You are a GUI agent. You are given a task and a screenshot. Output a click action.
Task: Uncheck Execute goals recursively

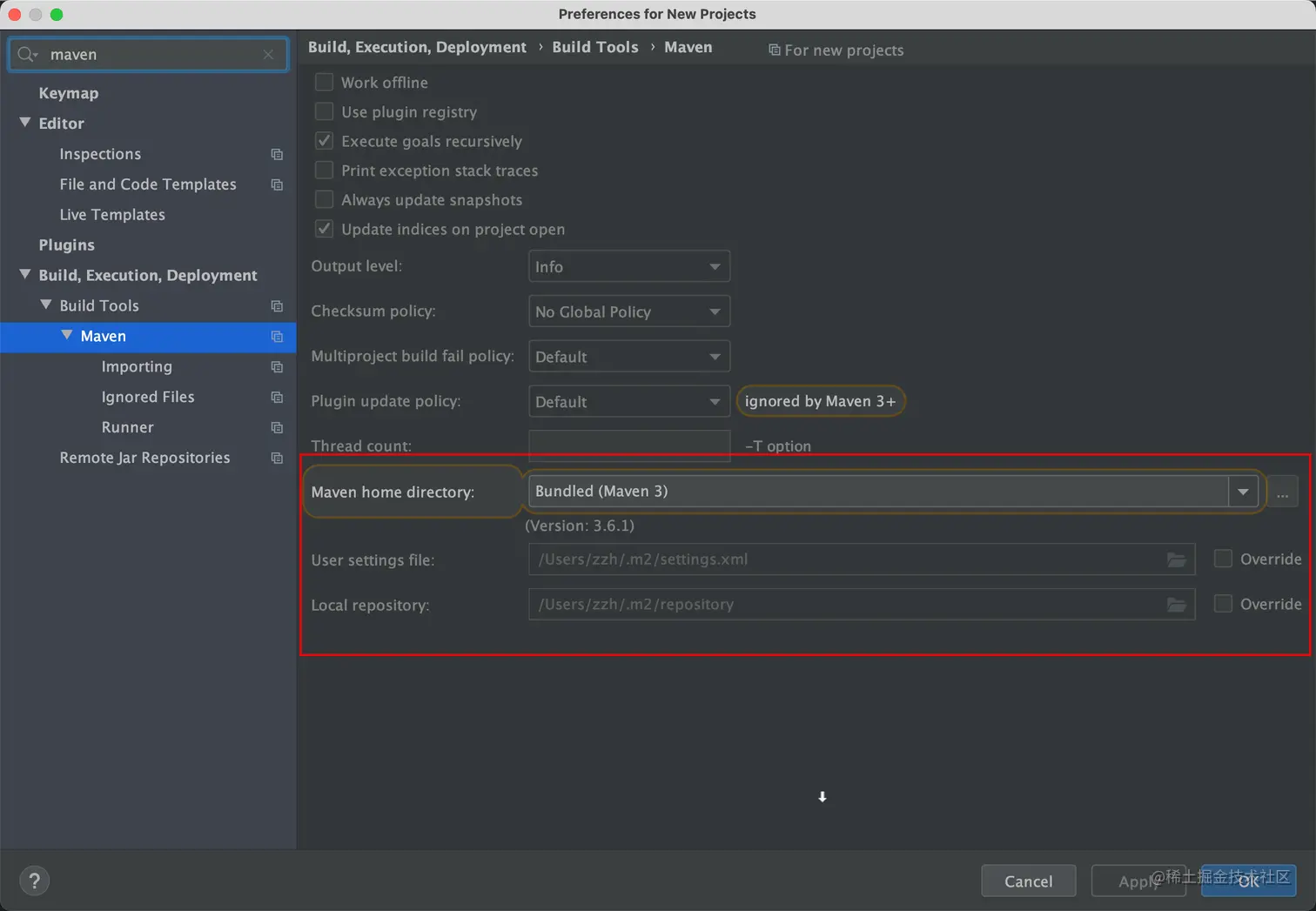point(324,141)
